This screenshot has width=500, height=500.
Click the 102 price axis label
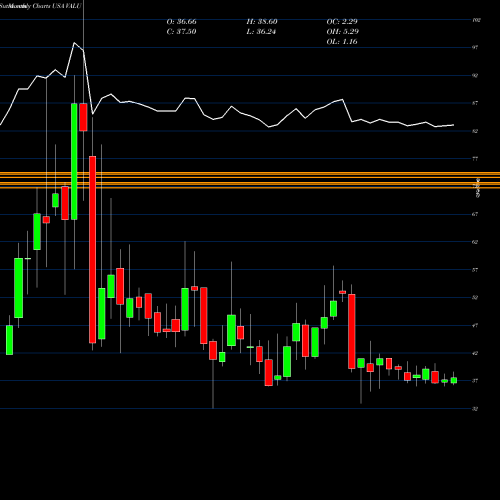coord(476,20)
